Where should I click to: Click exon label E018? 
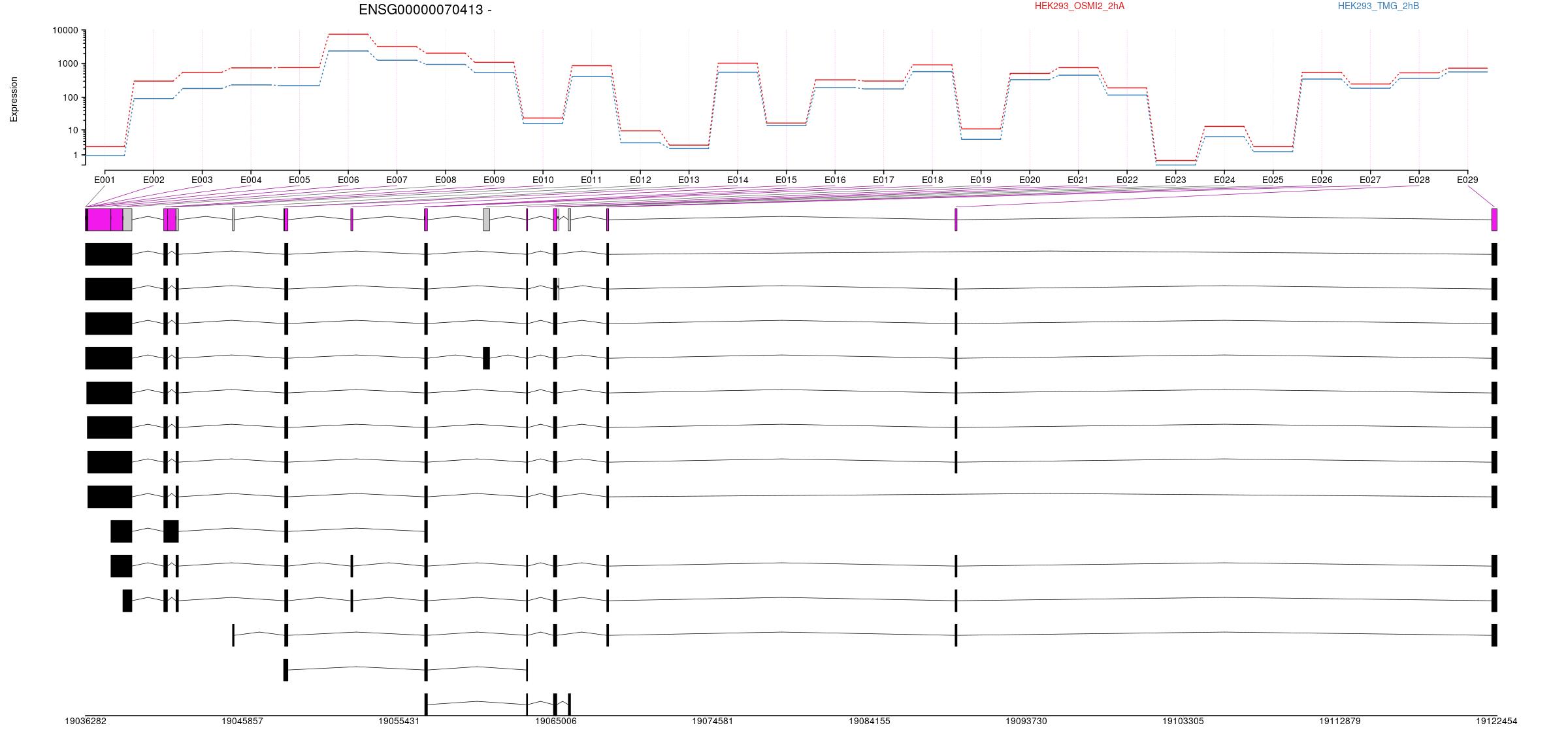pos(932,180)
